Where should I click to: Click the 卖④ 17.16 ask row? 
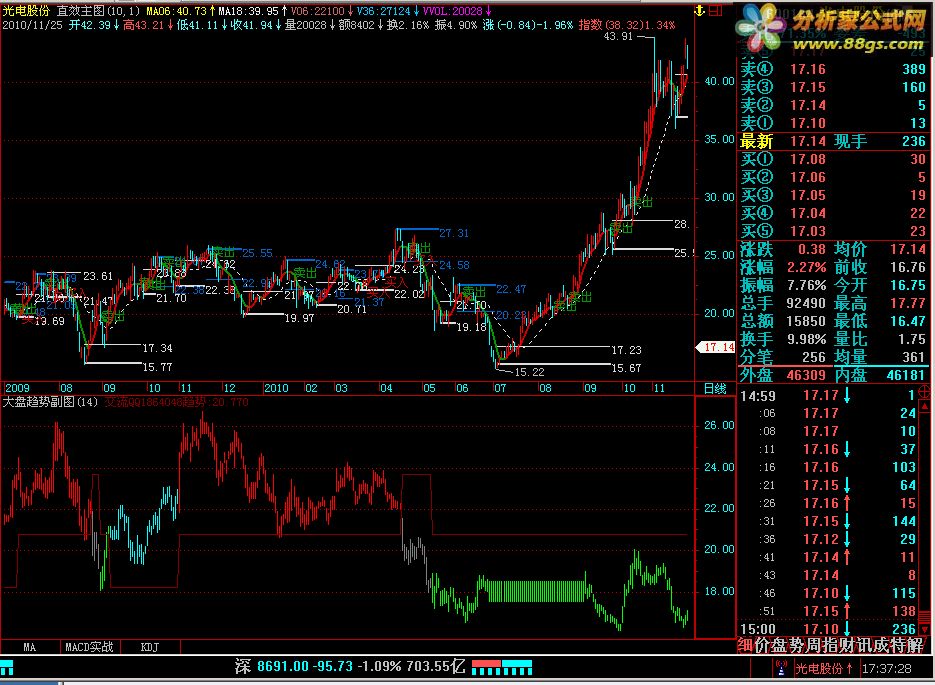(832, 69)
